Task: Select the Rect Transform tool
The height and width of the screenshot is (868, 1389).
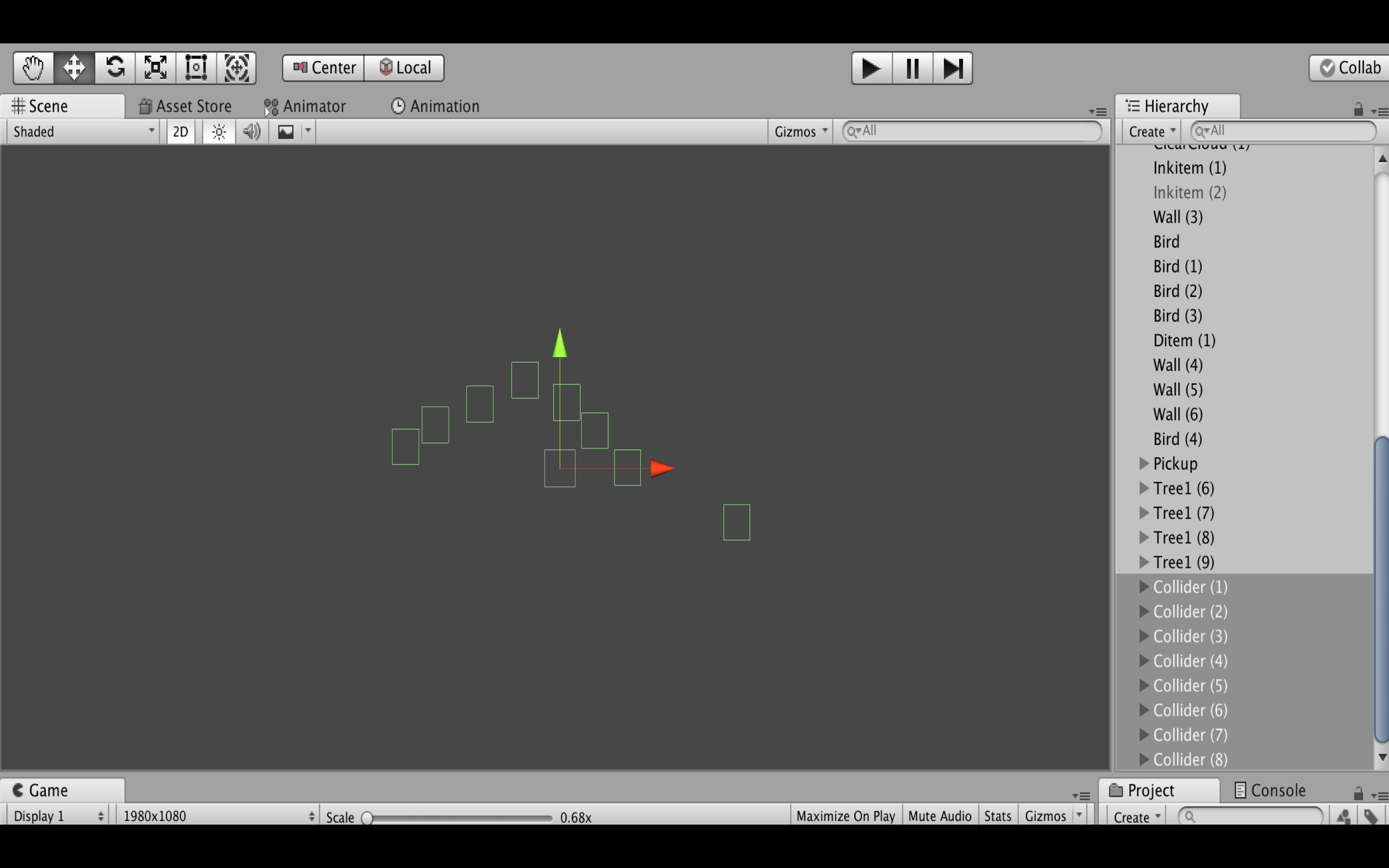Action: point(196,68)
